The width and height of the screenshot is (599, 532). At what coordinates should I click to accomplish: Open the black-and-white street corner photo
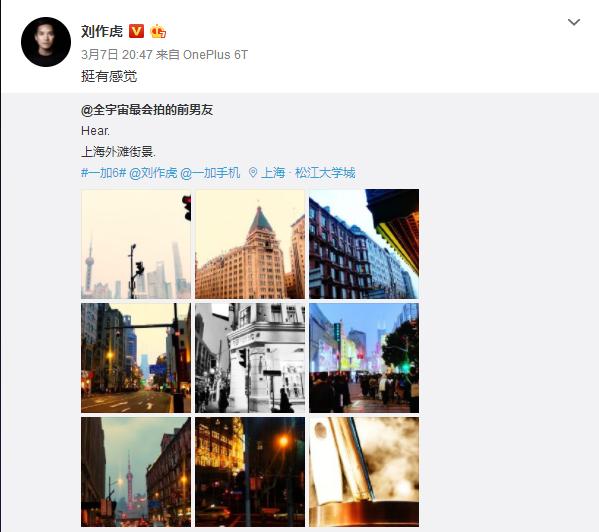(x=250, y=358)
